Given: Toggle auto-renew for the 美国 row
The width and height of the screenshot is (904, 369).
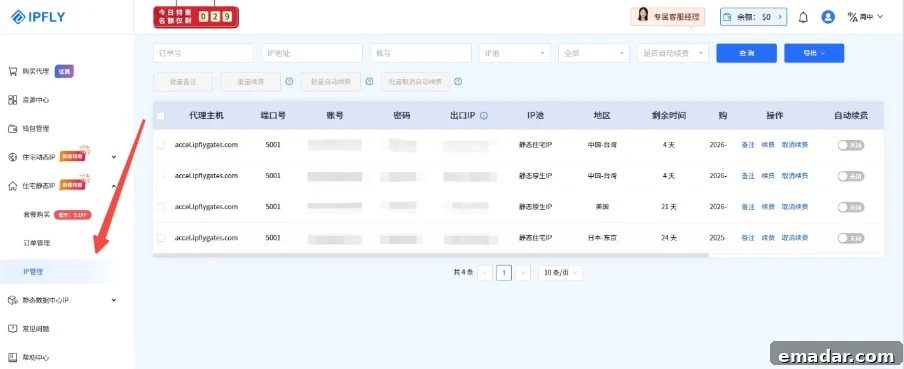Looking at the screenshot, I should (x=851, y=207).
